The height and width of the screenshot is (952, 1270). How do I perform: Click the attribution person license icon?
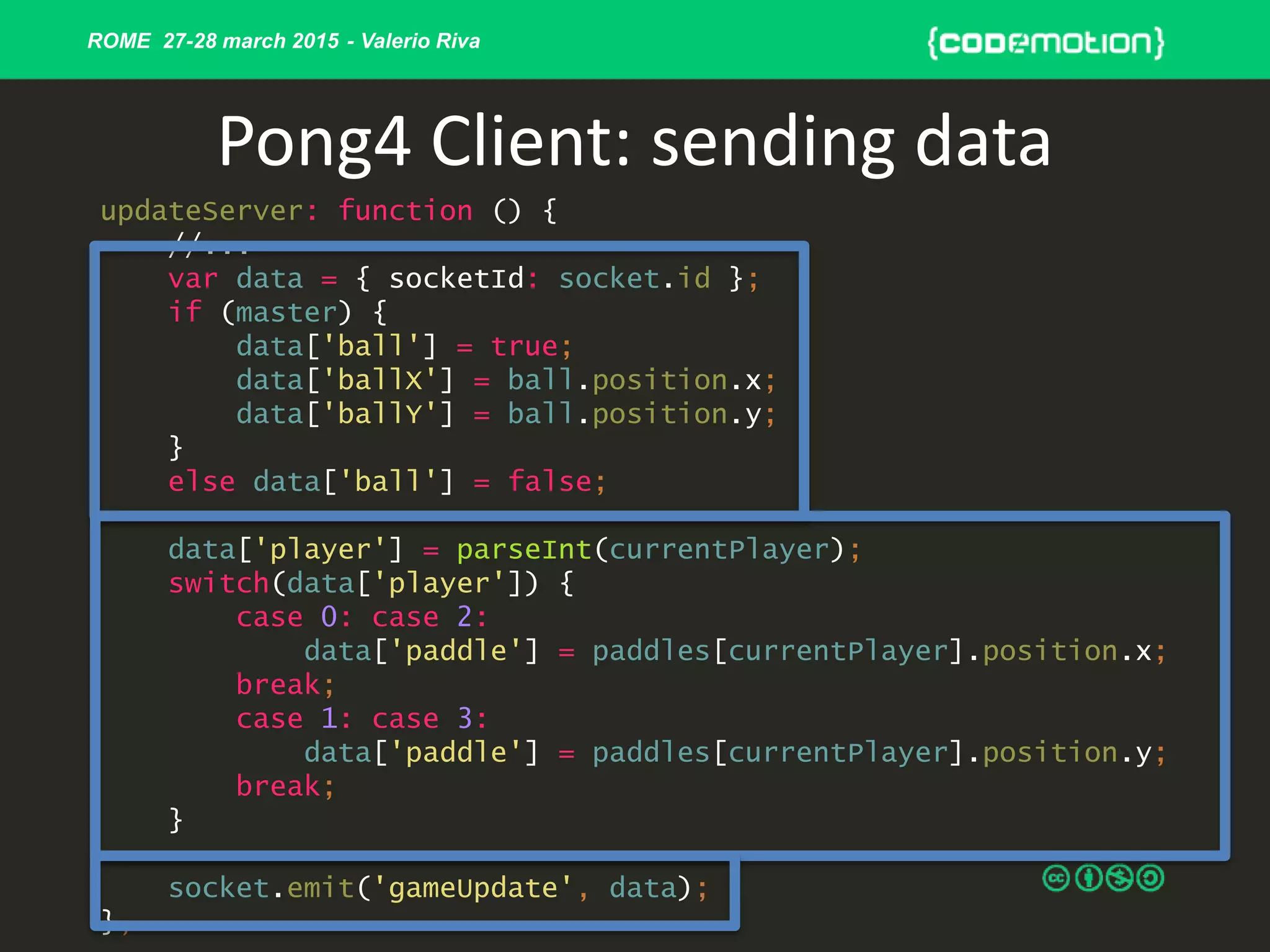pos(1088,878)
